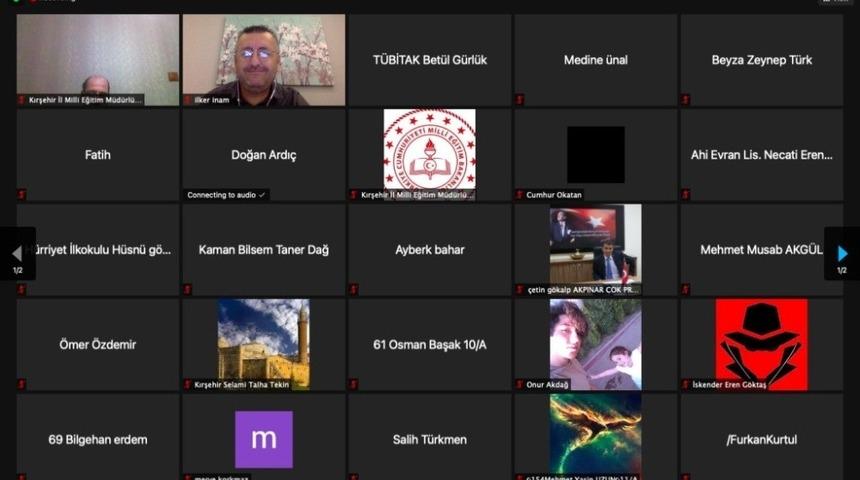Select İskender Eren Göktaş's red hacker avatar
This screenshot has height=480, width=860.
(x=761, y=342)
